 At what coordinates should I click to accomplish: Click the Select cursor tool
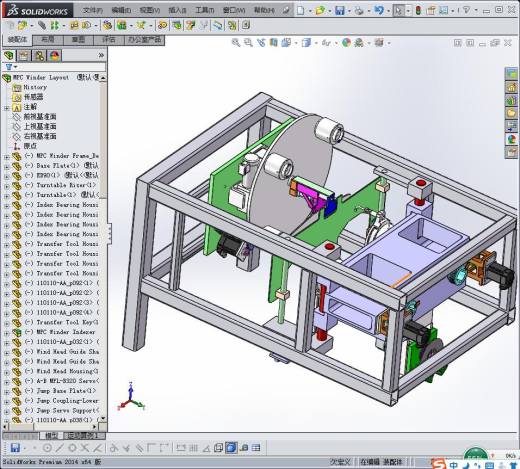click(398, 10)
